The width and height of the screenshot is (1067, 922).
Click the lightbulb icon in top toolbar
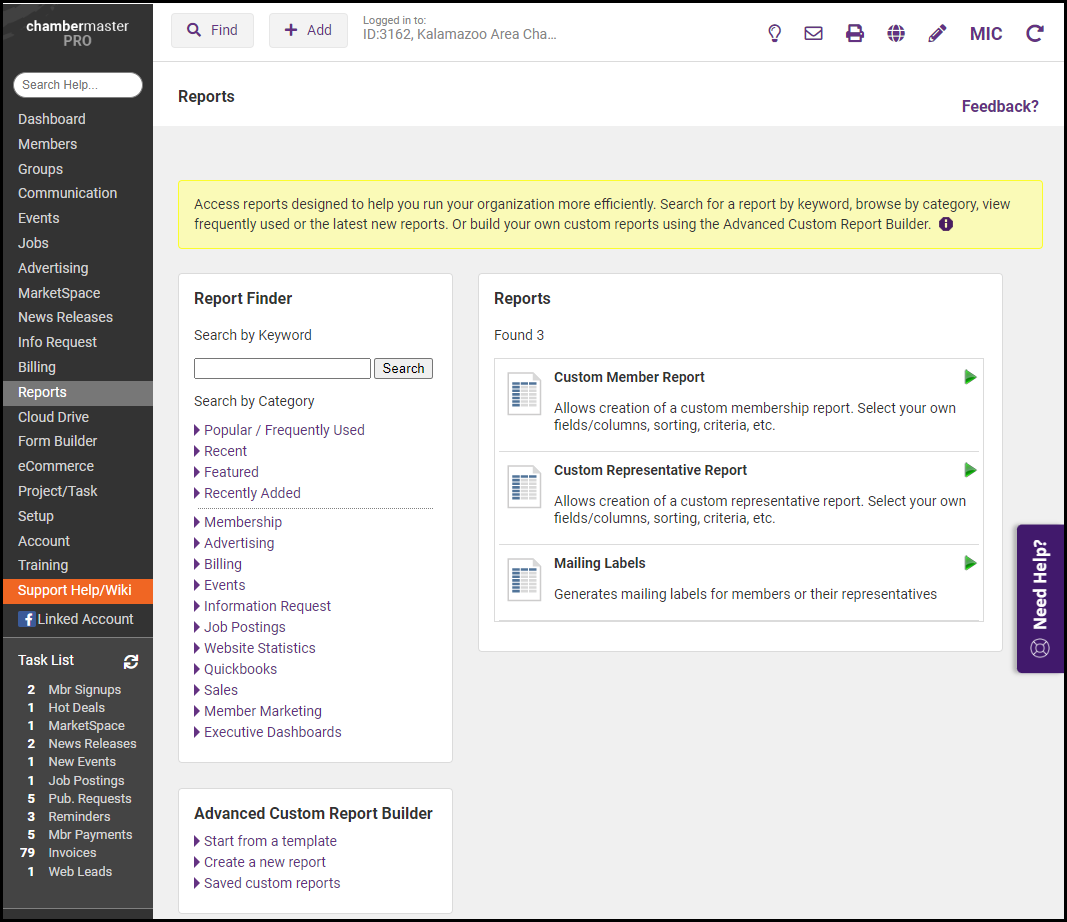774,33
